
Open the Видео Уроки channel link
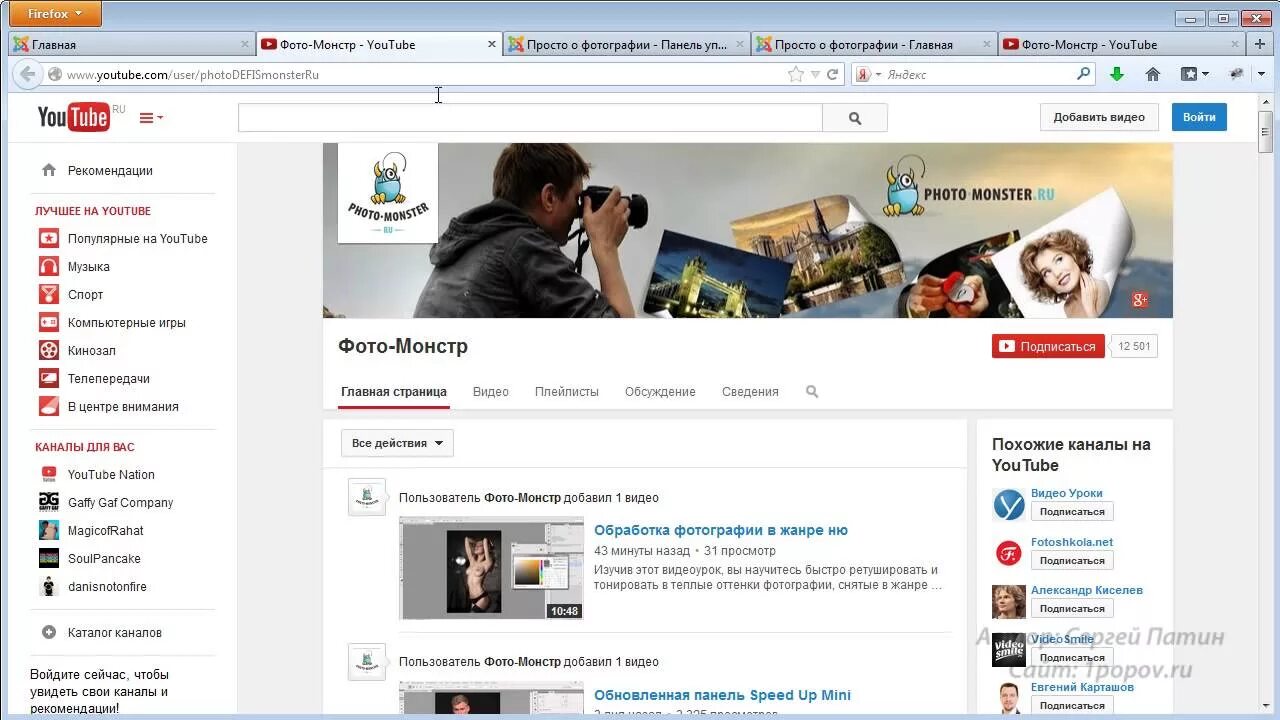pos(1067,493)
